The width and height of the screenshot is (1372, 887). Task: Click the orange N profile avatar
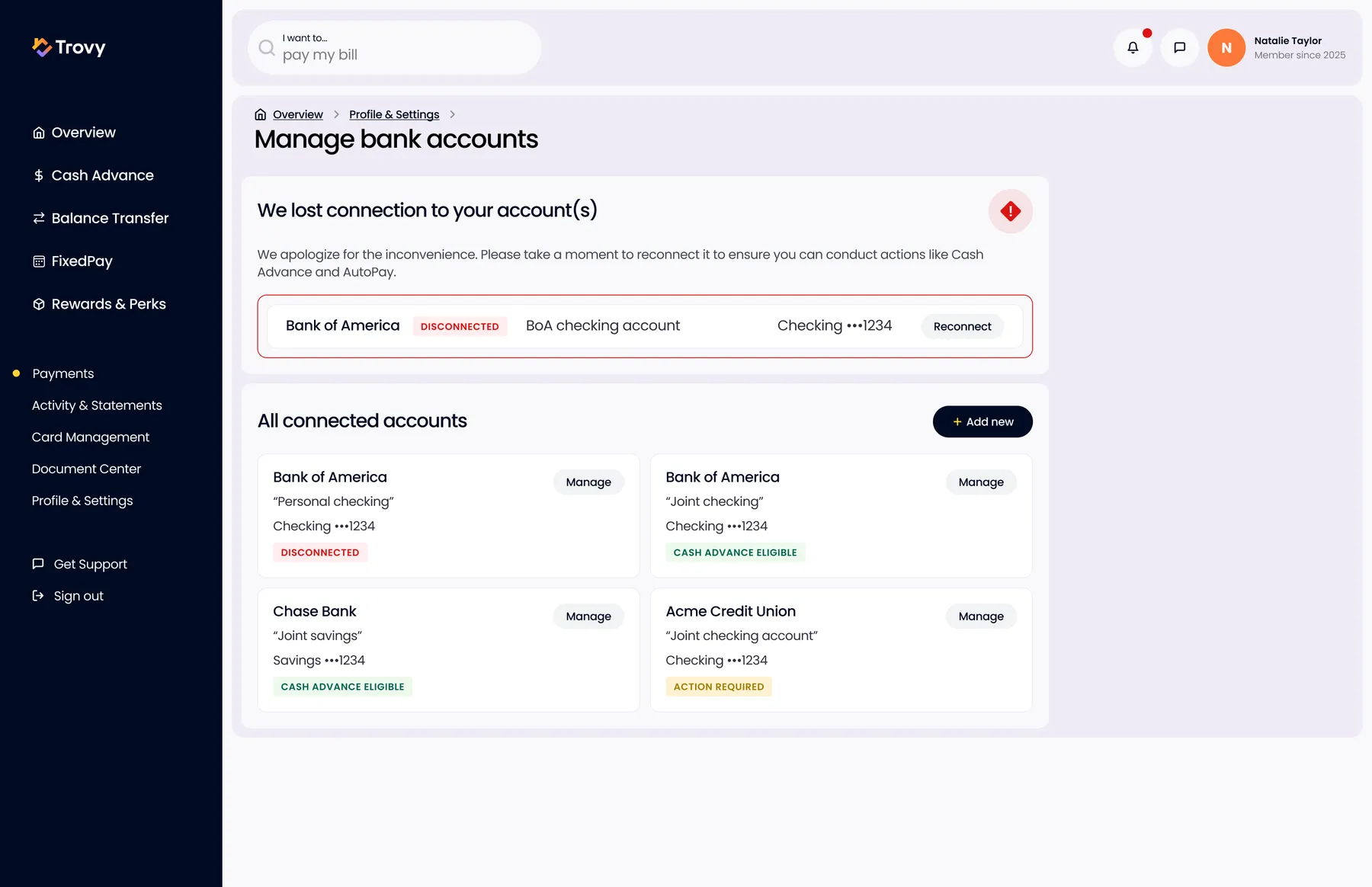point(1226,47)
